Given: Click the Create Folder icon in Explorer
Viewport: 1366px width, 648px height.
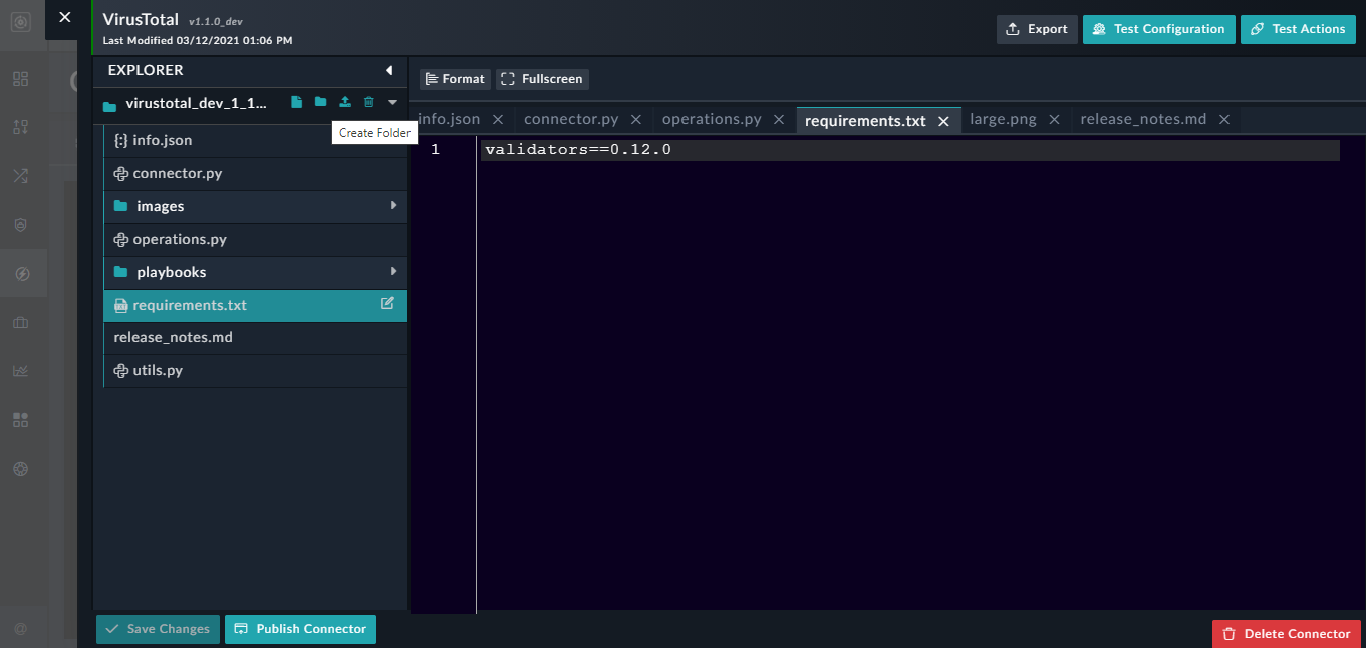Looking at the screenshot, I should point(320,102).
